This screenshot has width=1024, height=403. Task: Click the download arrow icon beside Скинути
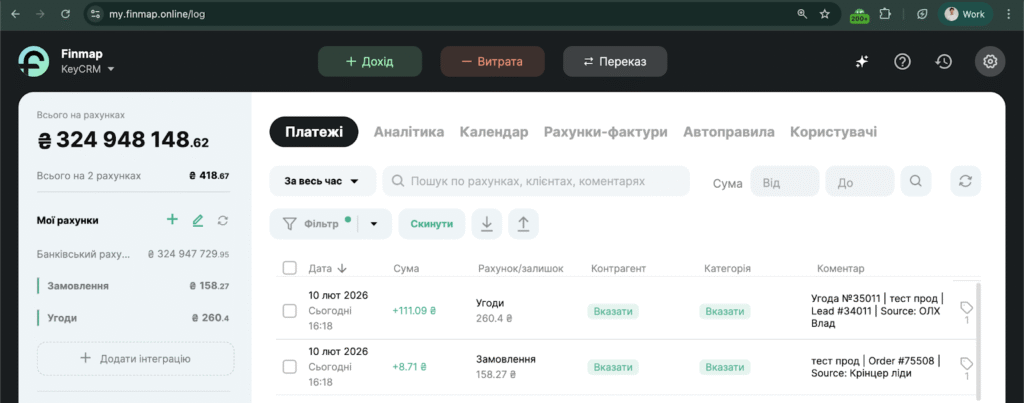coord(487,224)
